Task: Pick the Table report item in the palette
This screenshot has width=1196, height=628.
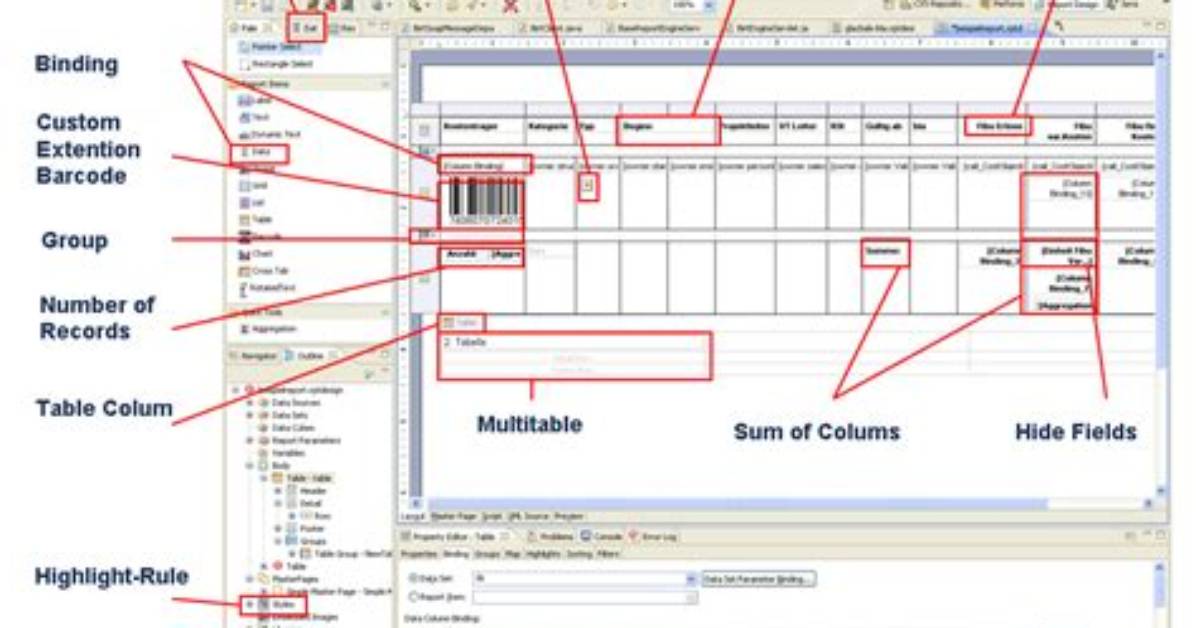Action: [256, 220]
